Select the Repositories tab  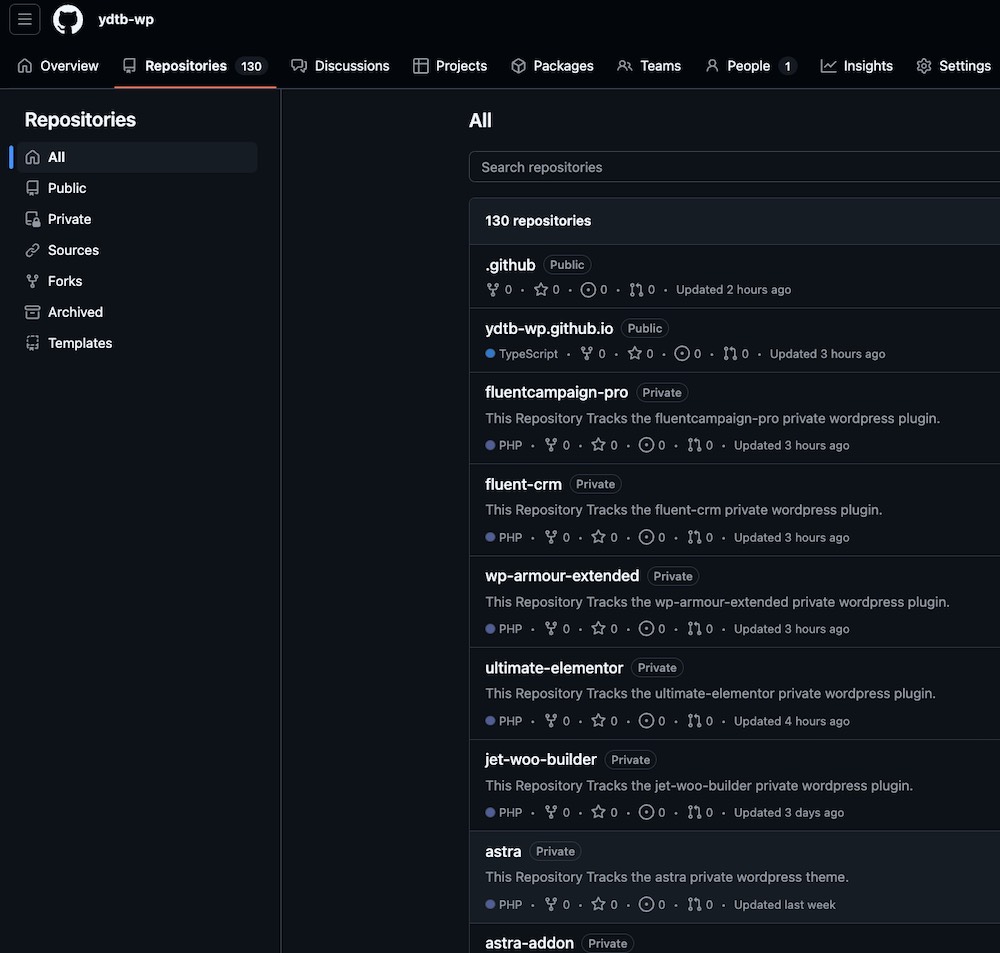(x=195, y=66)
